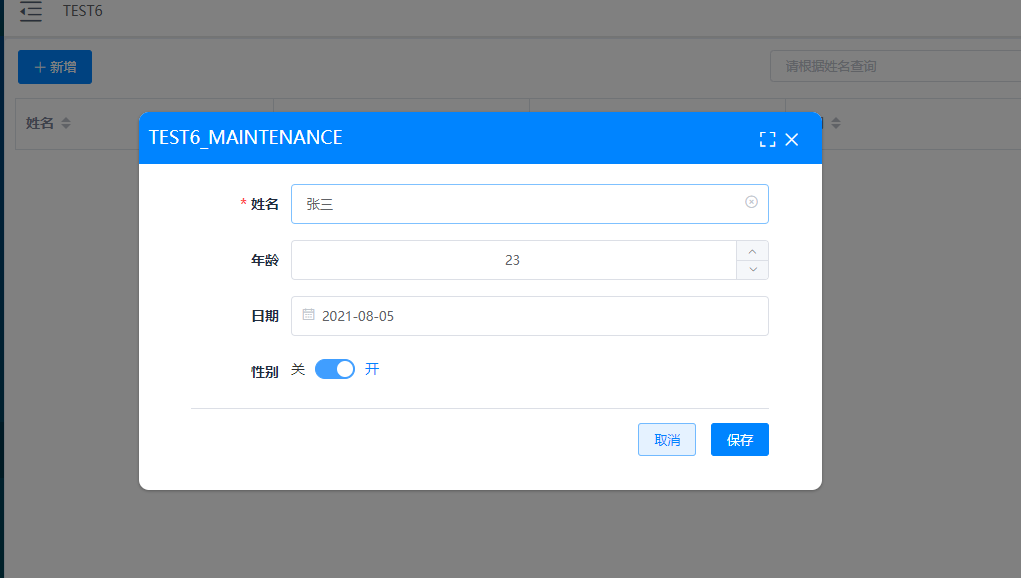Decrease 年龄 value with the down arrow
This screenshot has width=1021, height=578.
753,269
